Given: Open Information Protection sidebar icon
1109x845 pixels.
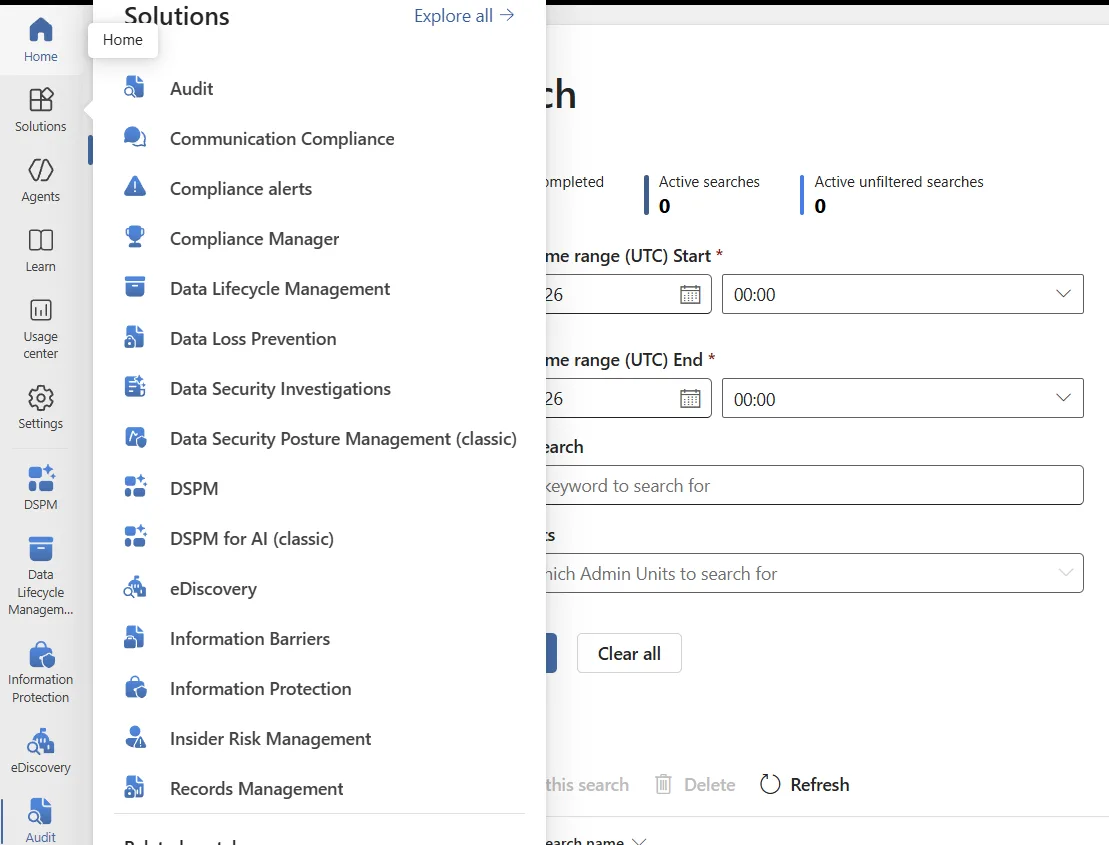Looking at the screenshot, I should 41,655.
